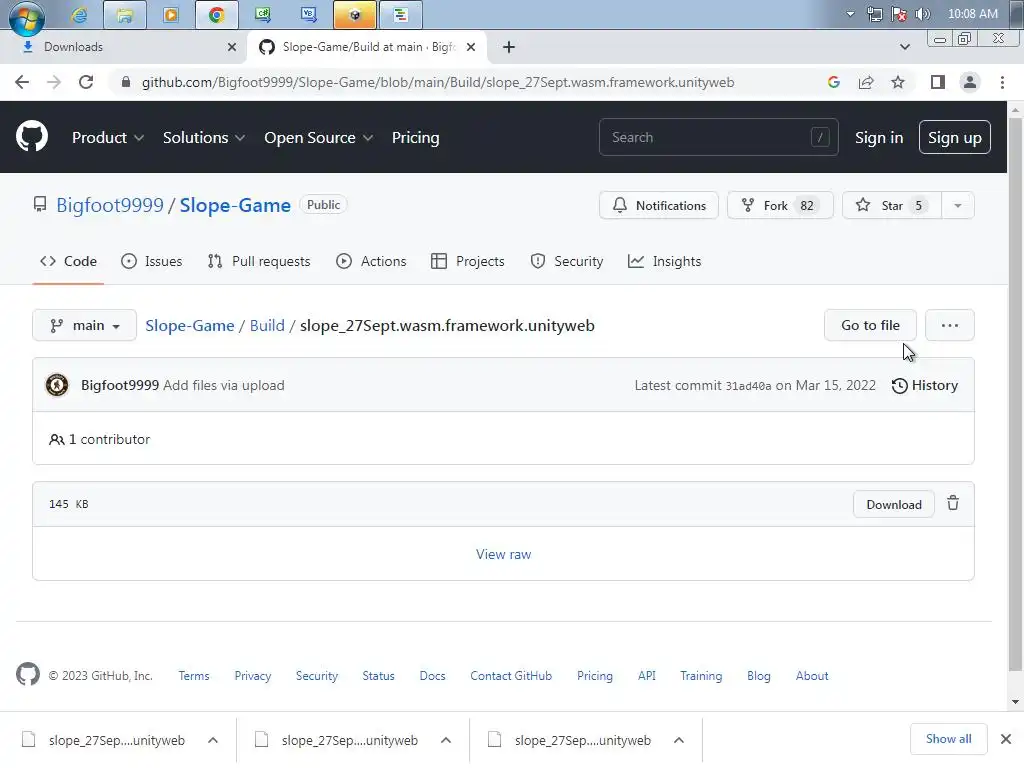The height and width of the screenshot is (768, 1024).
Task: Click Show all downloads
Action: click(x=948, y=739)
